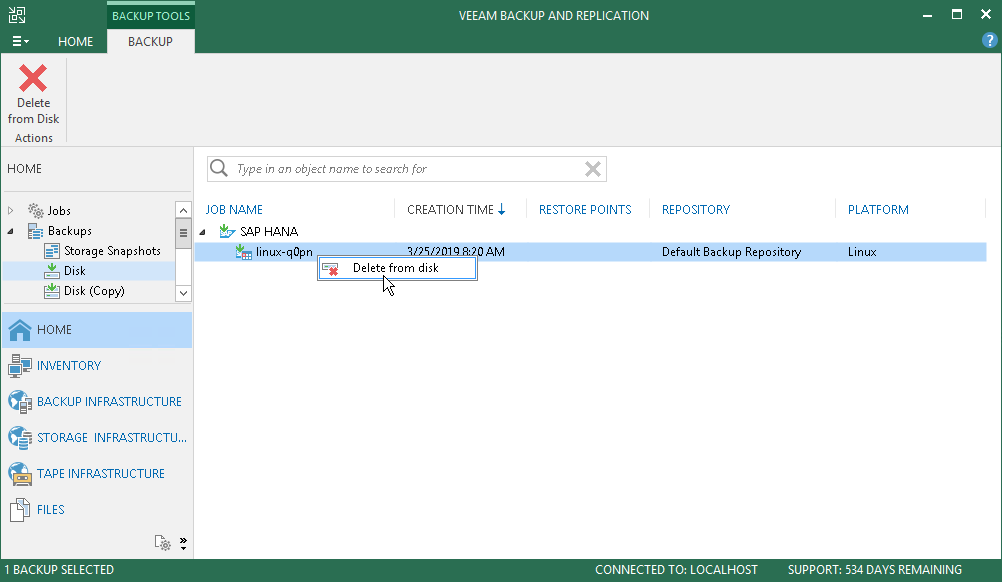1002x582 pixels.
Task: Select the Backups node icon
Action: point(35,231)
